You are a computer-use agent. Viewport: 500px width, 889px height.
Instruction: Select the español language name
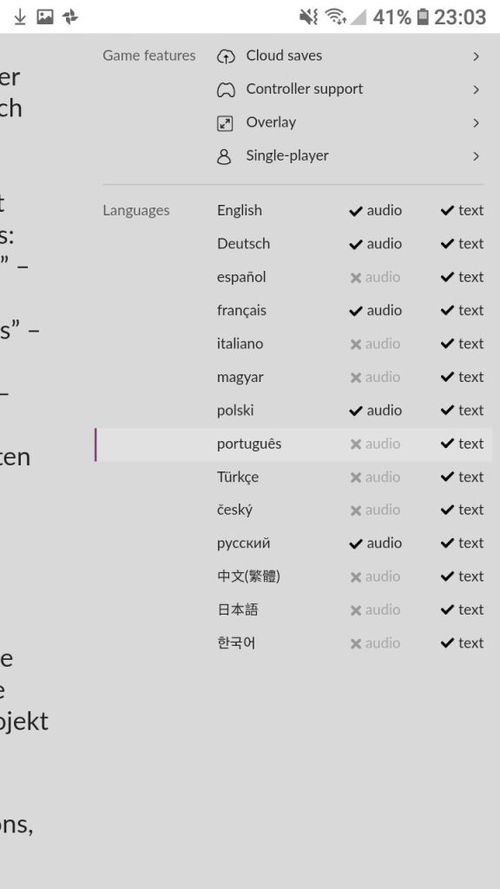coord(241,277)
